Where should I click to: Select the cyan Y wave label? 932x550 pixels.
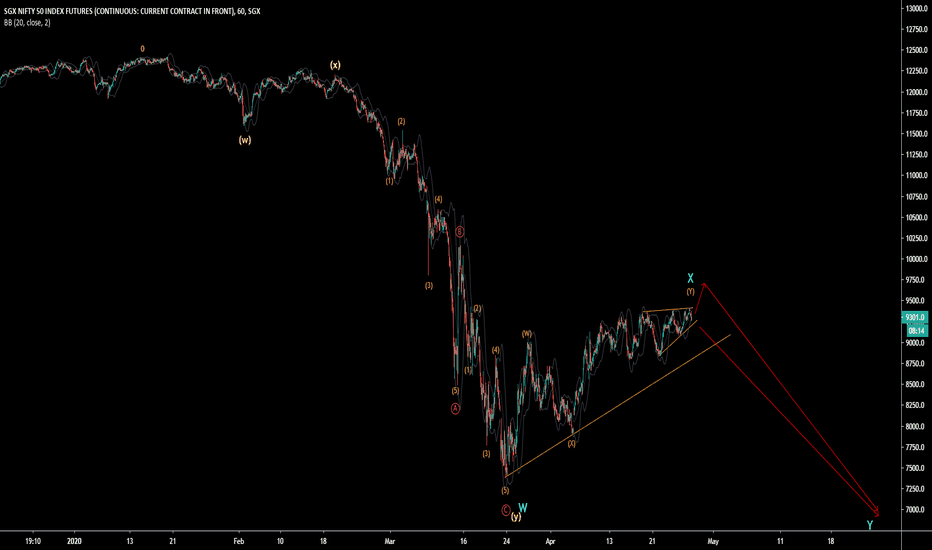pos(870,525)
